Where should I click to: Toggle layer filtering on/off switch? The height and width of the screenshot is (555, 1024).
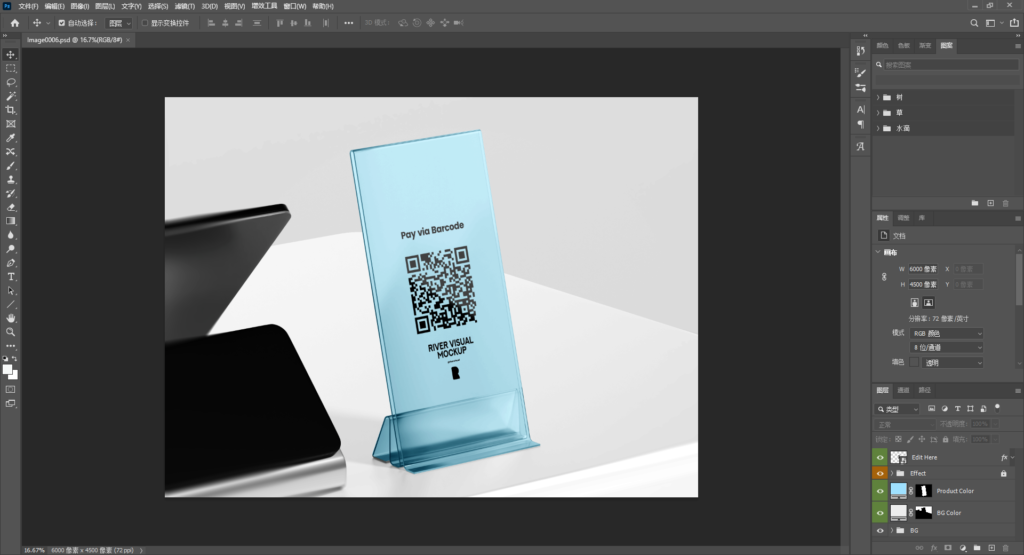pos(997,407)
